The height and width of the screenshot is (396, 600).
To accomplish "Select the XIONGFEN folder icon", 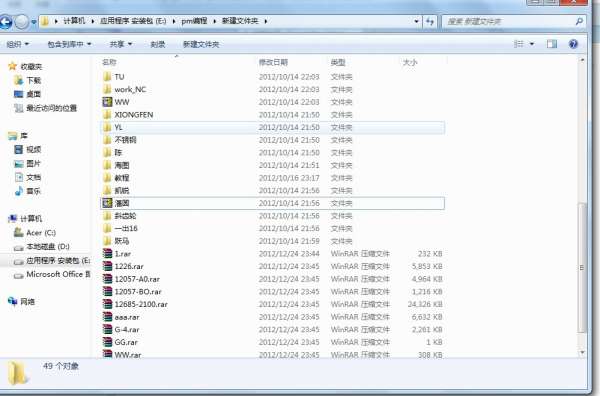I will tap(108, 114).
